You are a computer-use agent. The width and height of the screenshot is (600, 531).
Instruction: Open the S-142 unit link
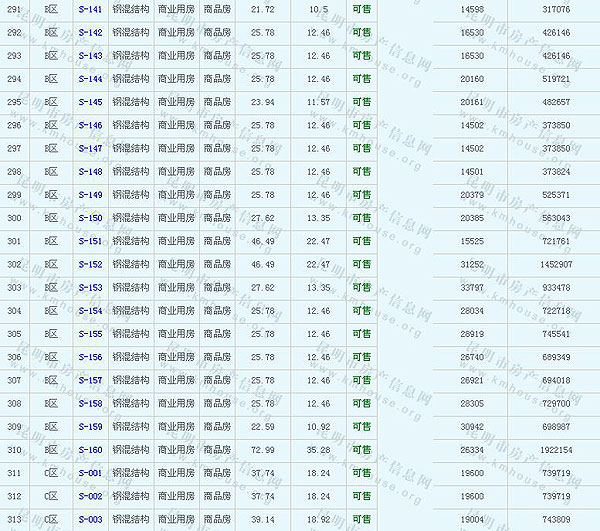point(90,33)
